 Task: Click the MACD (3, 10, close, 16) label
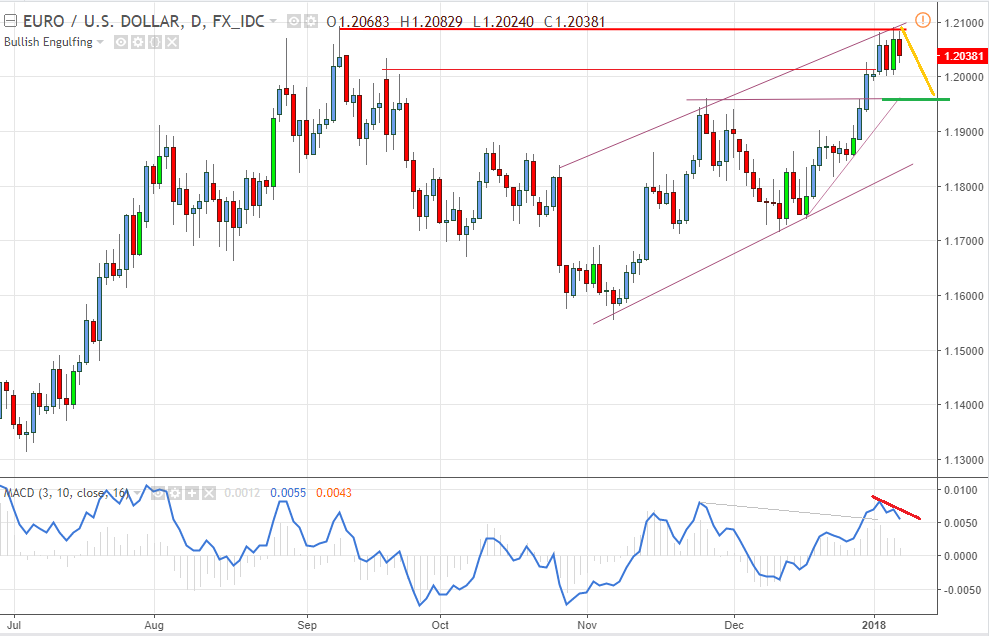(x=66, y=493)
